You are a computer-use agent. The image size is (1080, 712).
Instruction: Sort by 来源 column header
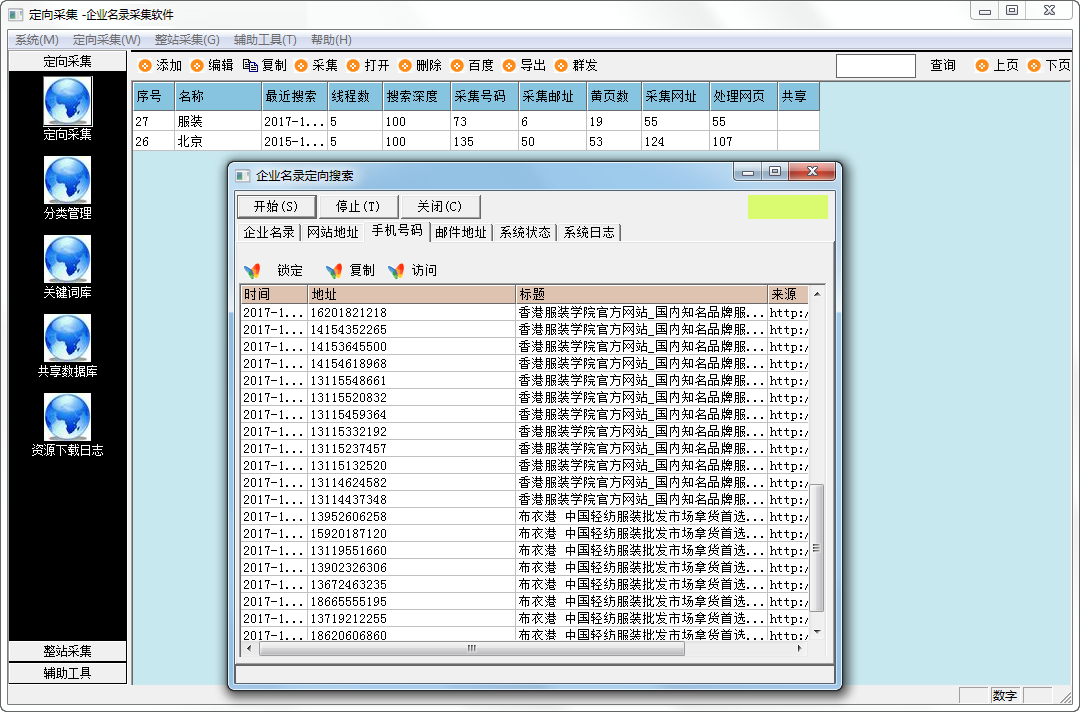(788, 294)
